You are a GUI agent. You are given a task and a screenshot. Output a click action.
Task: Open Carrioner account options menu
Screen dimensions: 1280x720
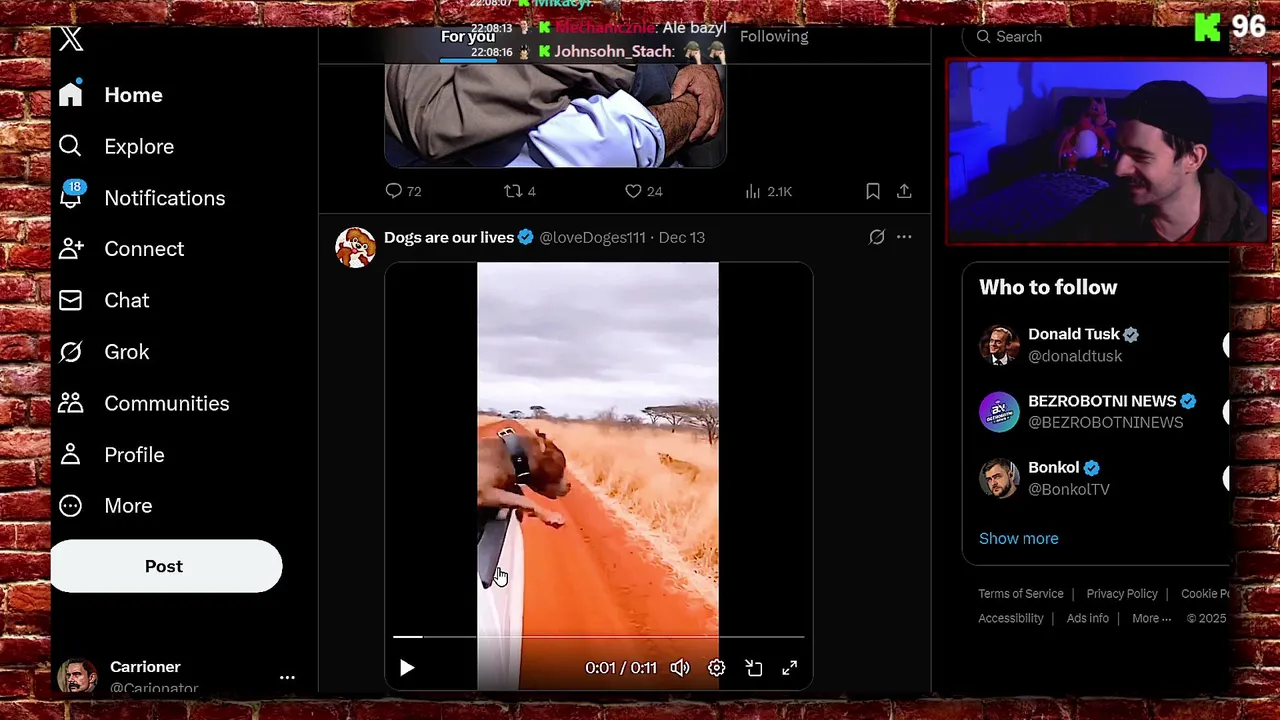click(287, 678)
